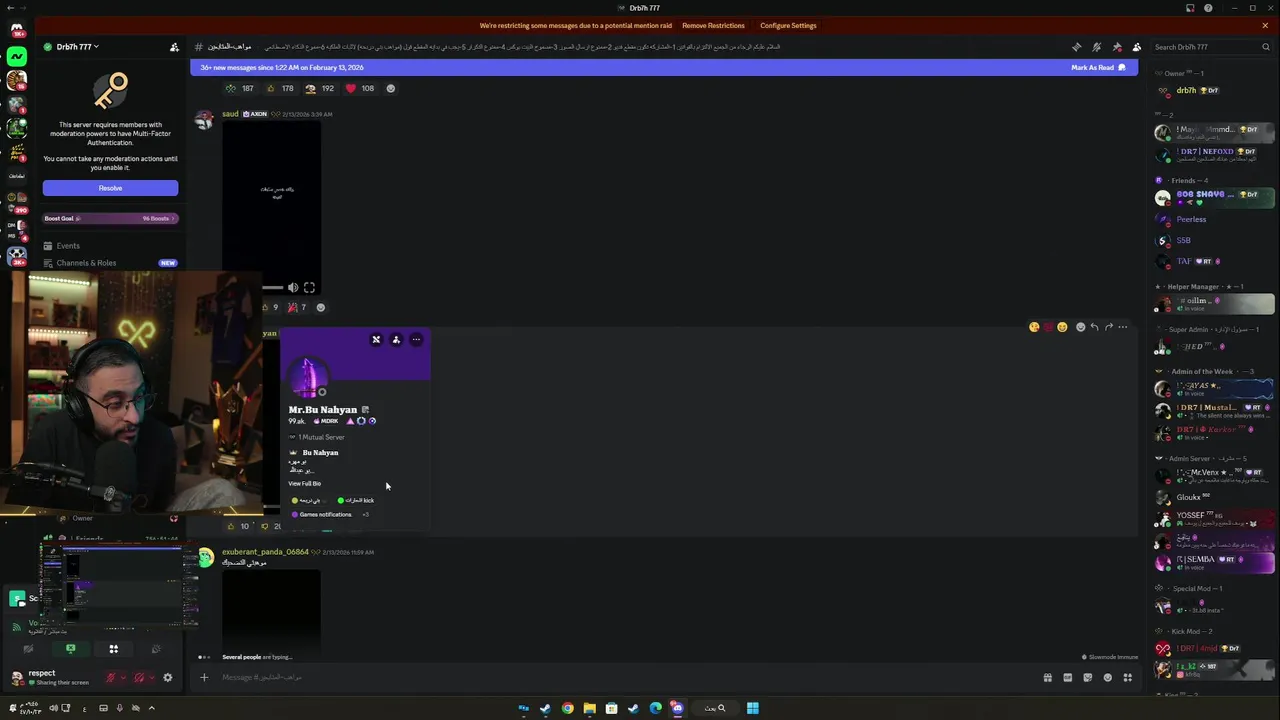The width and height of the screenshot is (1280, 720).
Task: Click the plus attachment button in message box
Action: 204,677
